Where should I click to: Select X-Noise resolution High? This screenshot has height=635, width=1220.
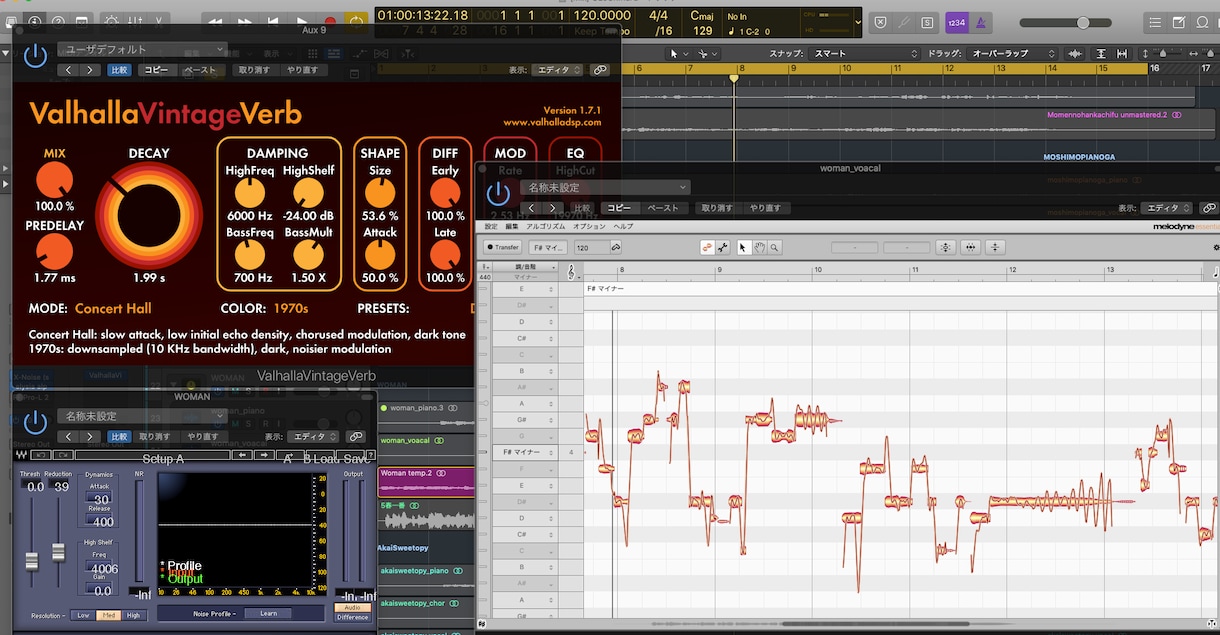(x=133, y=615)
